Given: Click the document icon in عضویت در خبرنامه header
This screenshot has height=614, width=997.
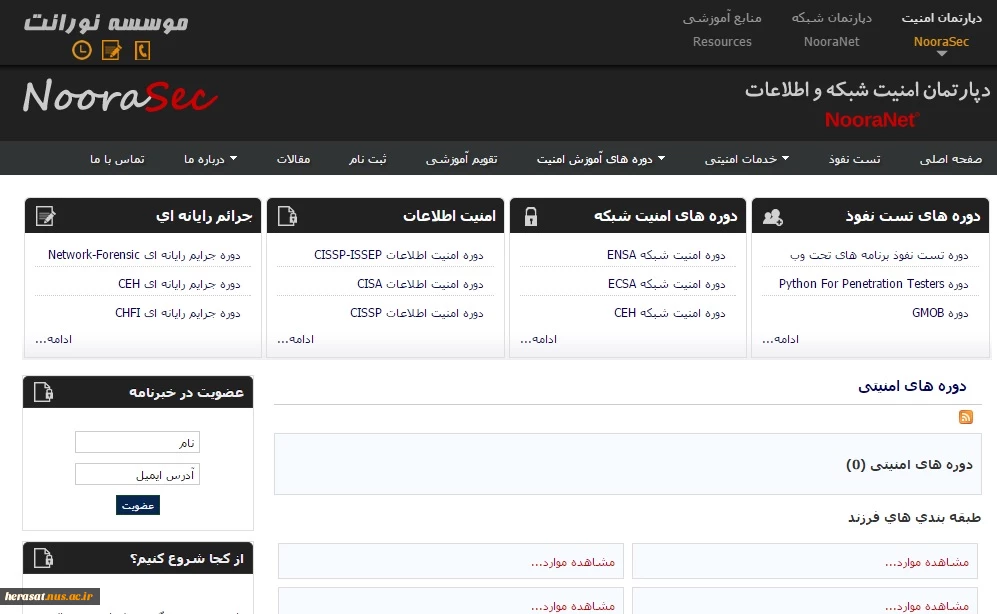Looking at the screenshot, I should [43, 392].
